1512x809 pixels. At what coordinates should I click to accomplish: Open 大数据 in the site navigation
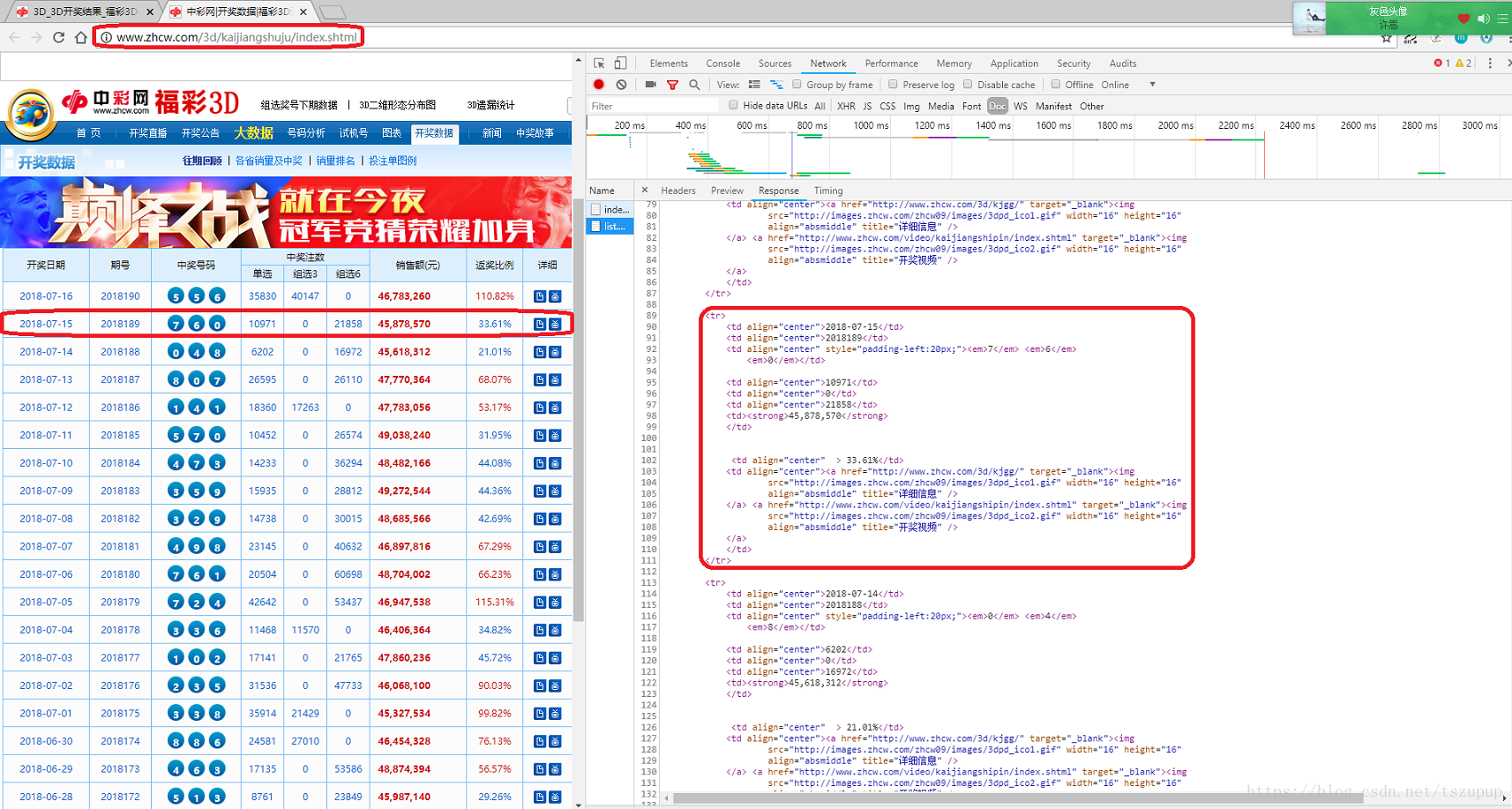pos(253,133)
